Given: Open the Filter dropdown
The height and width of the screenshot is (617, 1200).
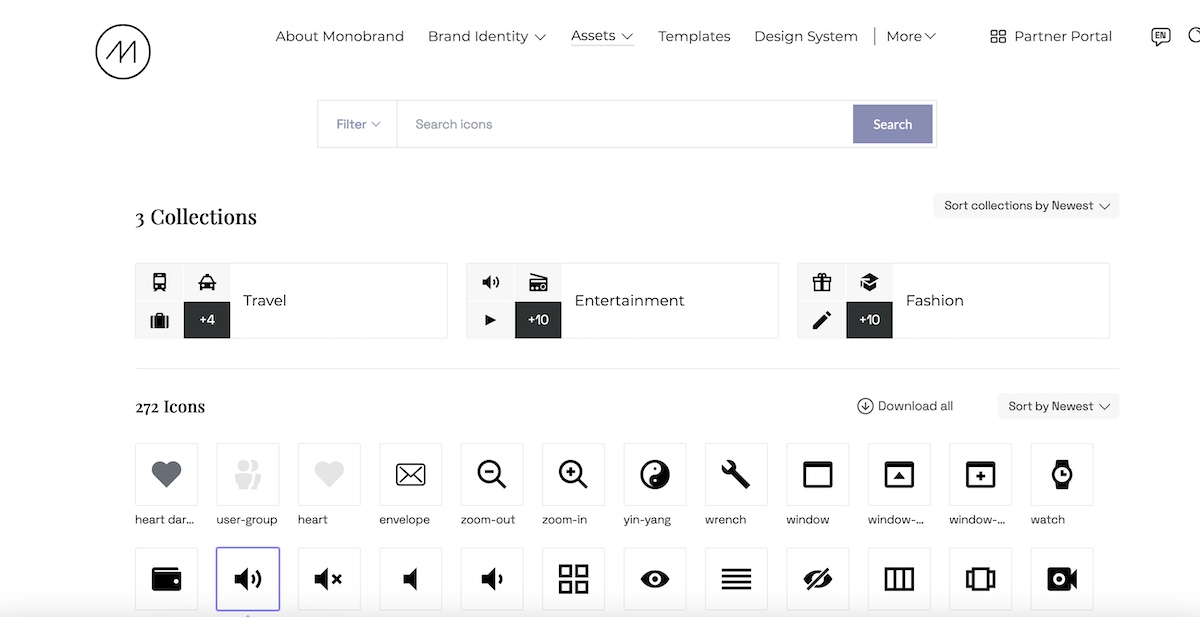Looking at the screenshot, I should (358, 124).
